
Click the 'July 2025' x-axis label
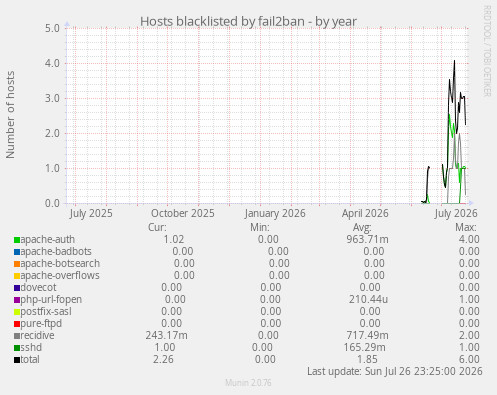point(91,213)
